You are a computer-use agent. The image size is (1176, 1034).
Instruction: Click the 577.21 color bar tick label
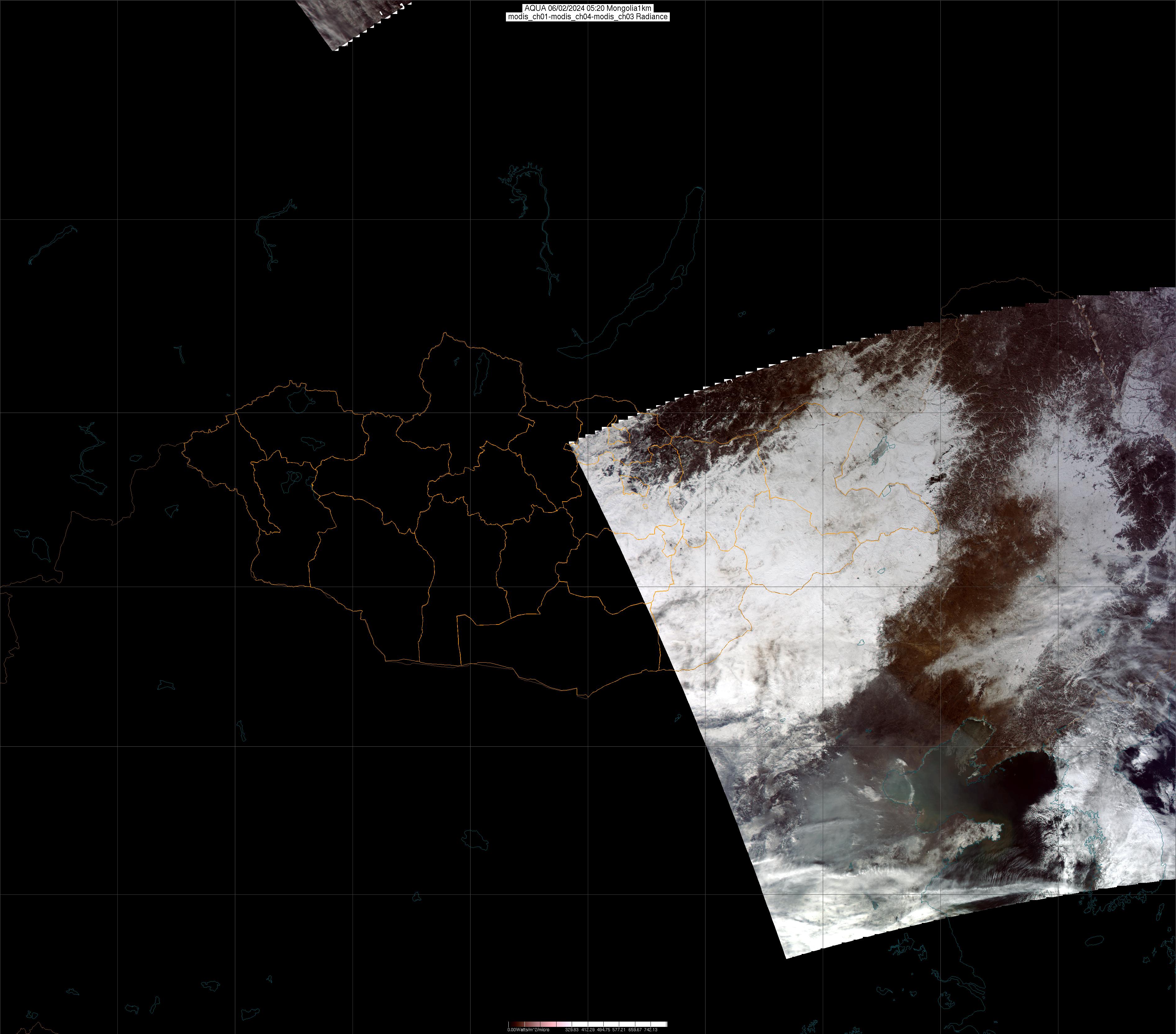619,1029
